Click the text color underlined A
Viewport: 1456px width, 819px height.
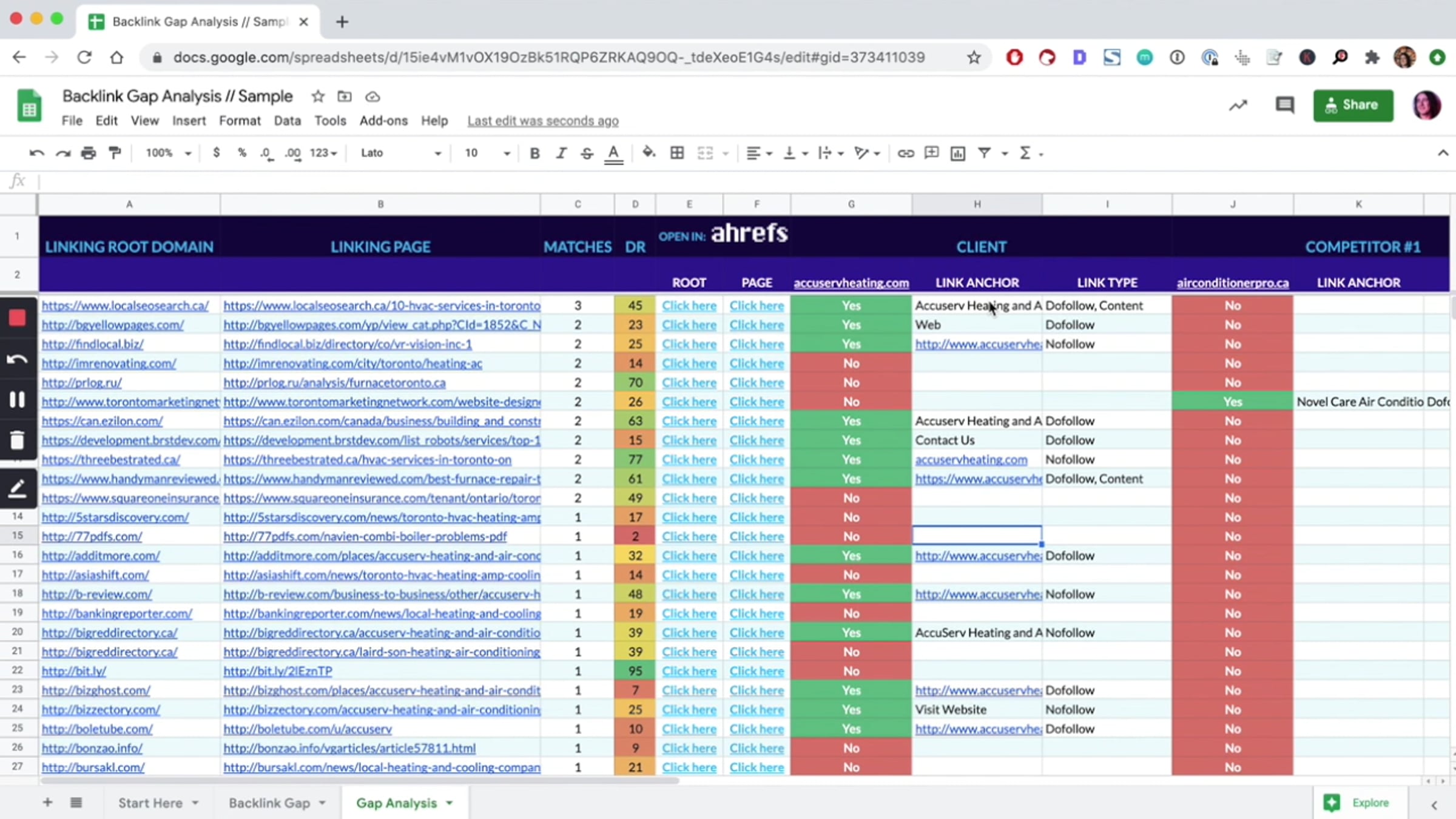click(x=613, y=153)
